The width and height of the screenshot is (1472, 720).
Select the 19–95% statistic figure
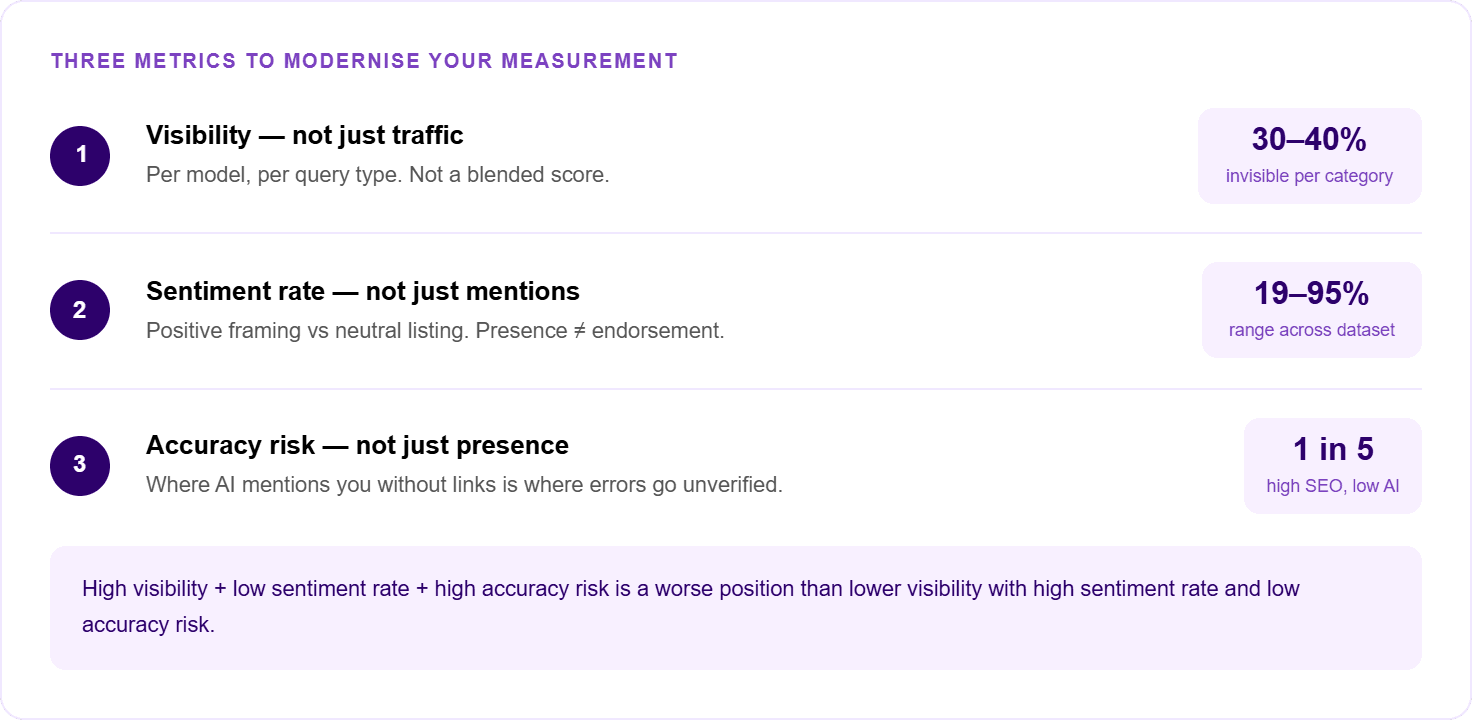tap(1311, 293)
